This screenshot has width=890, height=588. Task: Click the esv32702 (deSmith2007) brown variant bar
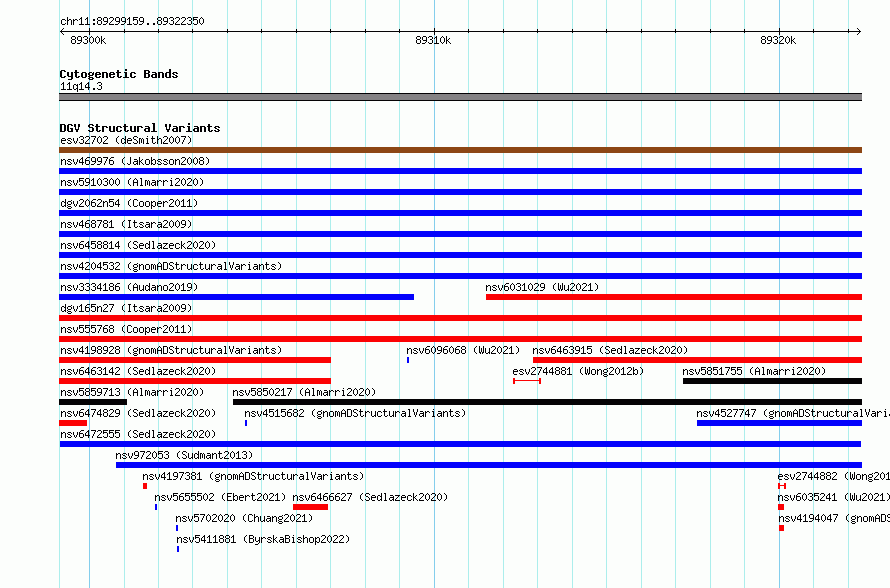click(x=460, y=150)
